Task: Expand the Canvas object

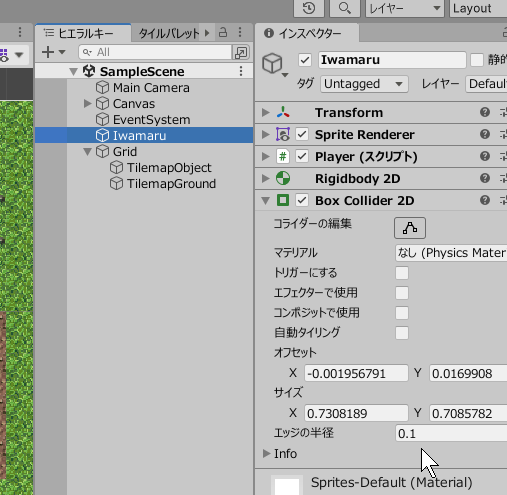Action: click(x=87, y=103)
